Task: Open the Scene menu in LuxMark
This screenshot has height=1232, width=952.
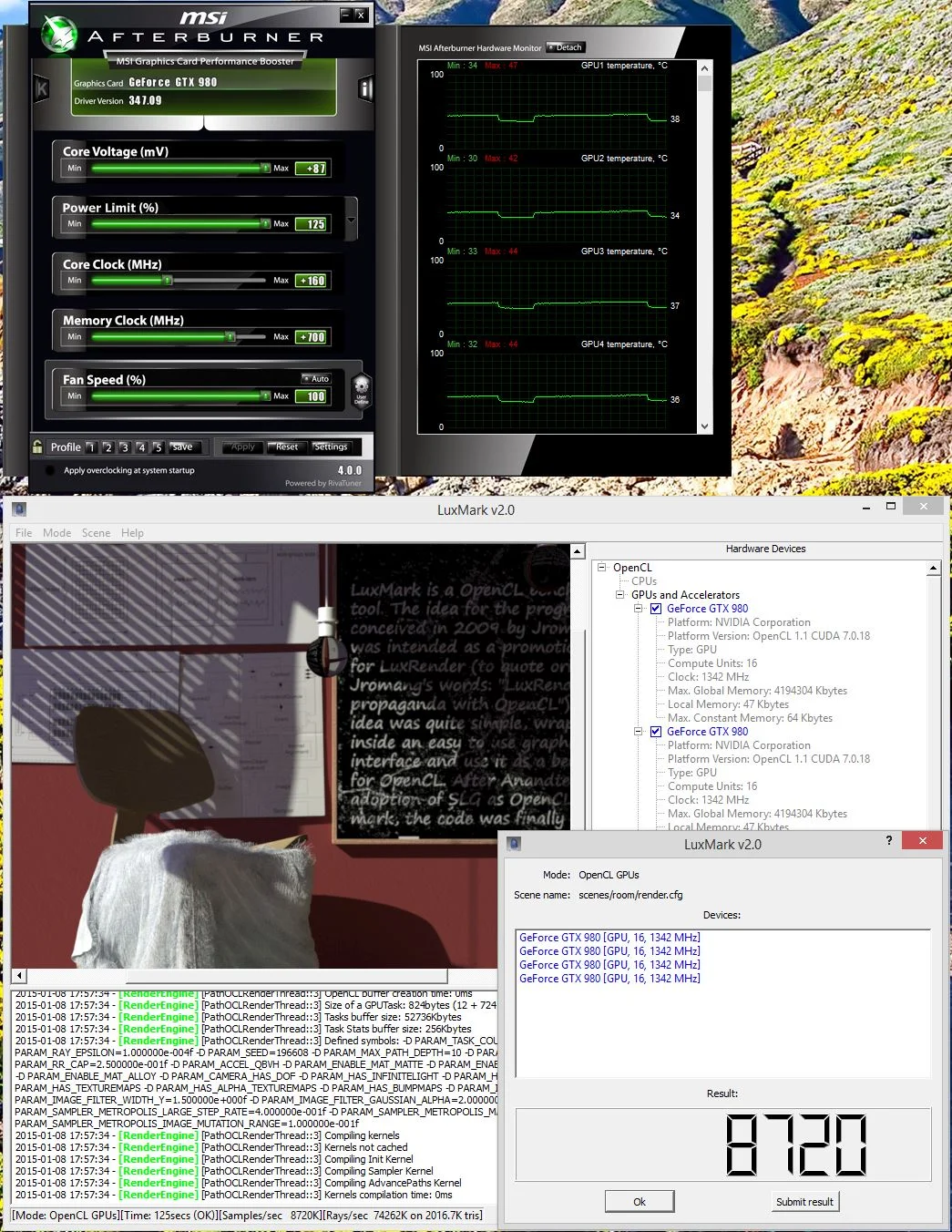Action: pos(96,533)
